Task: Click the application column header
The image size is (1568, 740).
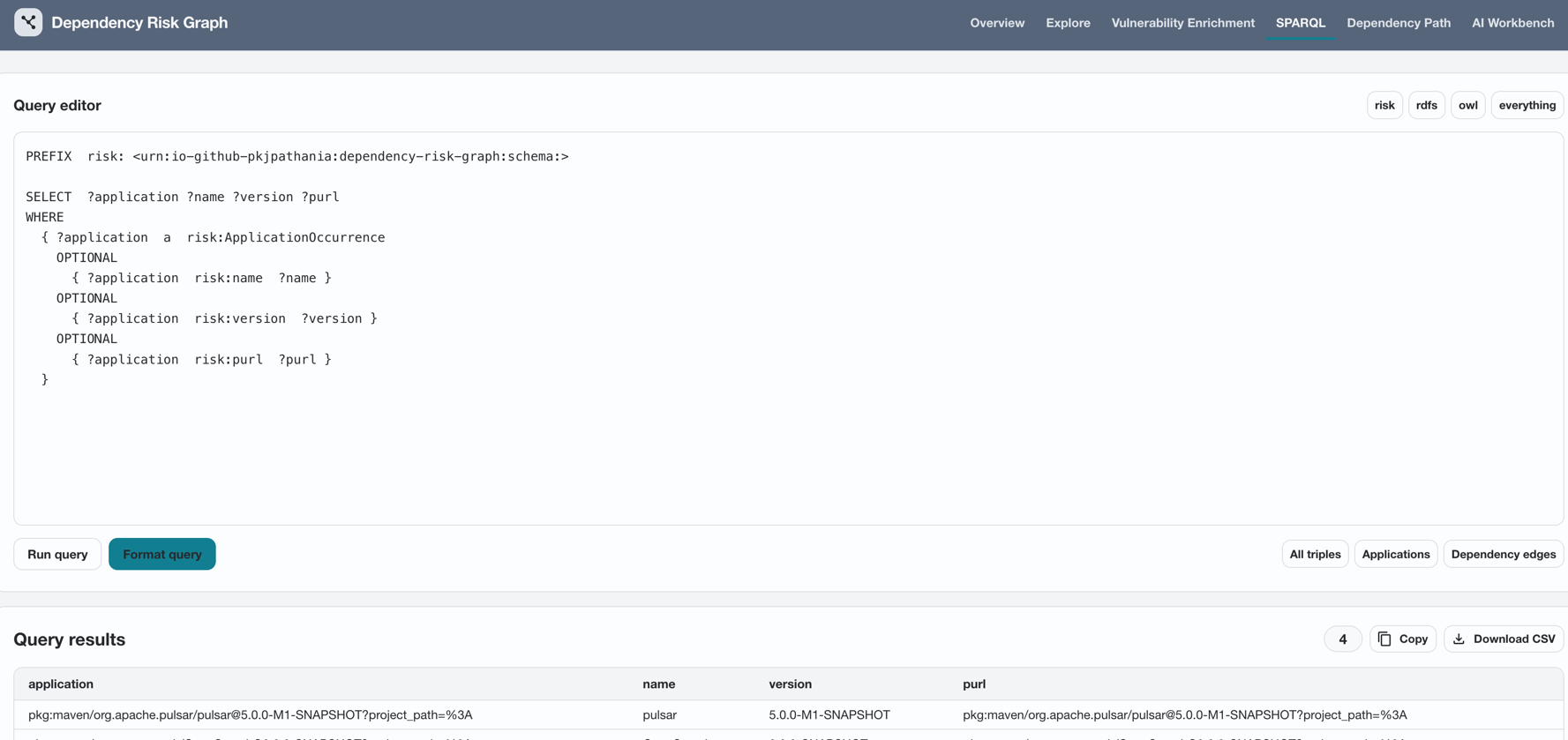Action: click(61, 684)
